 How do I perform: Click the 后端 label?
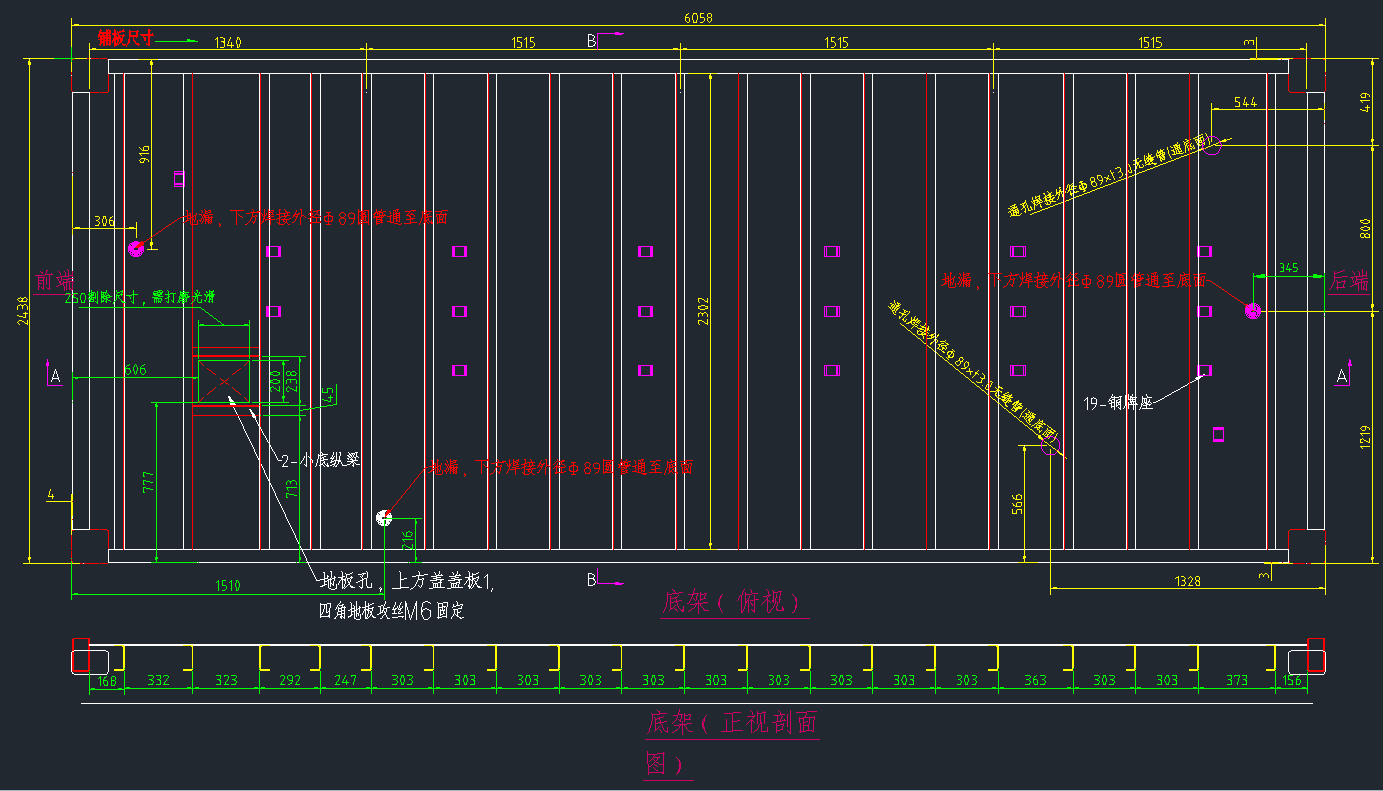click(x=1349, y=282)
